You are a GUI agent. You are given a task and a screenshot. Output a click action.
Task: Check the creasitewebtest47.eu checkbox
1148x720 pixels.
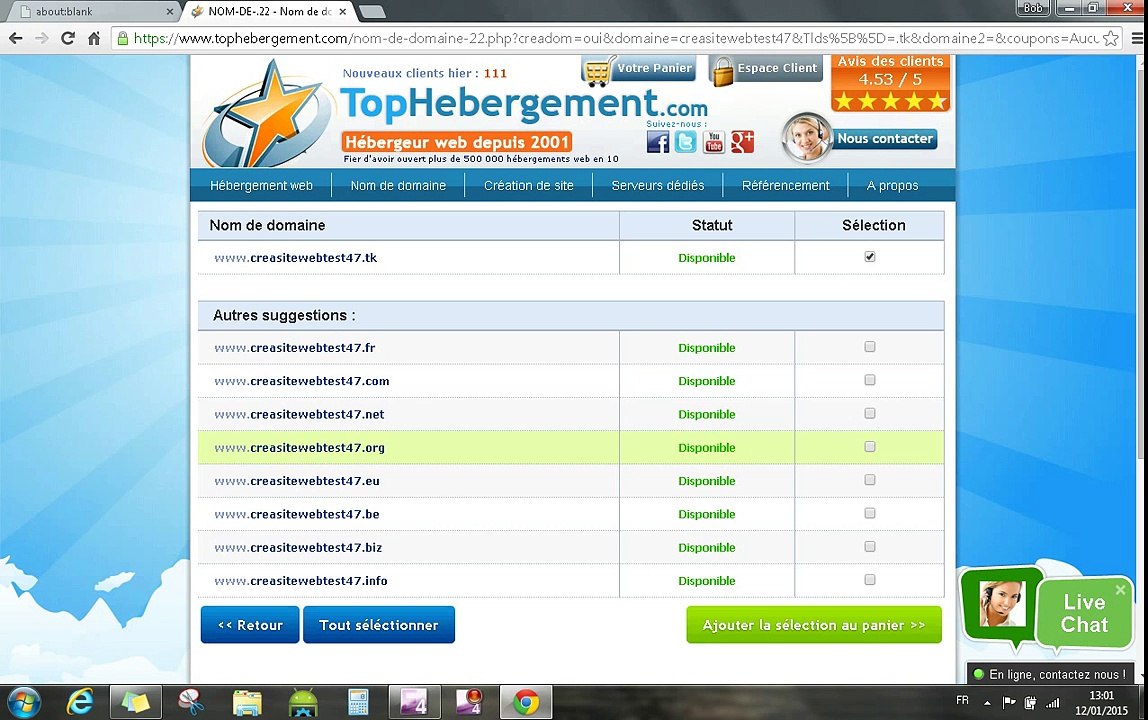(870, 480)
